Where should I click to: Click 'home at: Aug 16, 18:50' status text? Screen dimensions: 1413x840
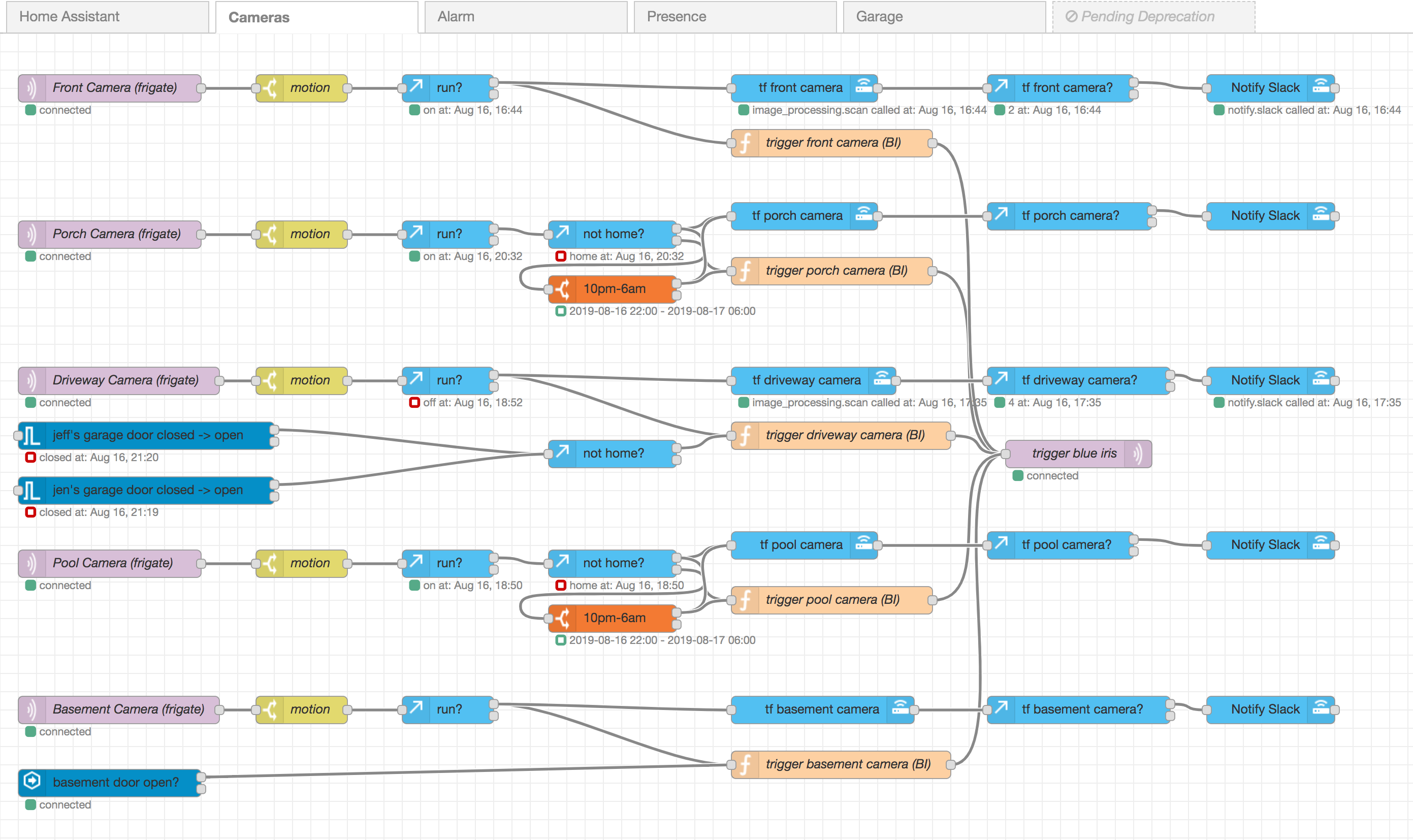[626, 586]
